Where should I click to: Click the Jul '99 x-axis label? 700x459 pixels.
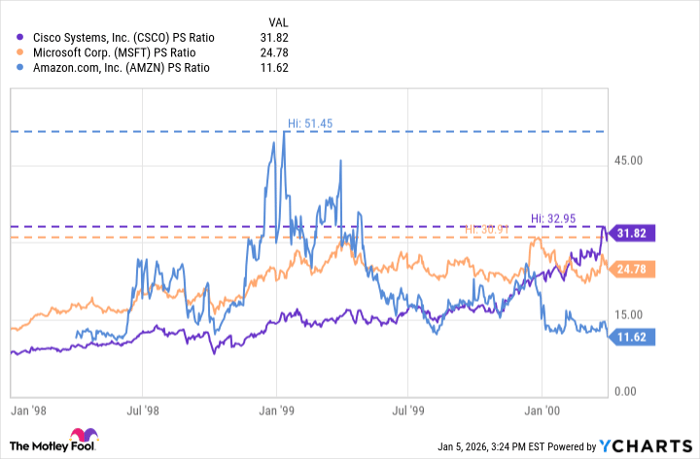(x=408, y=411)
